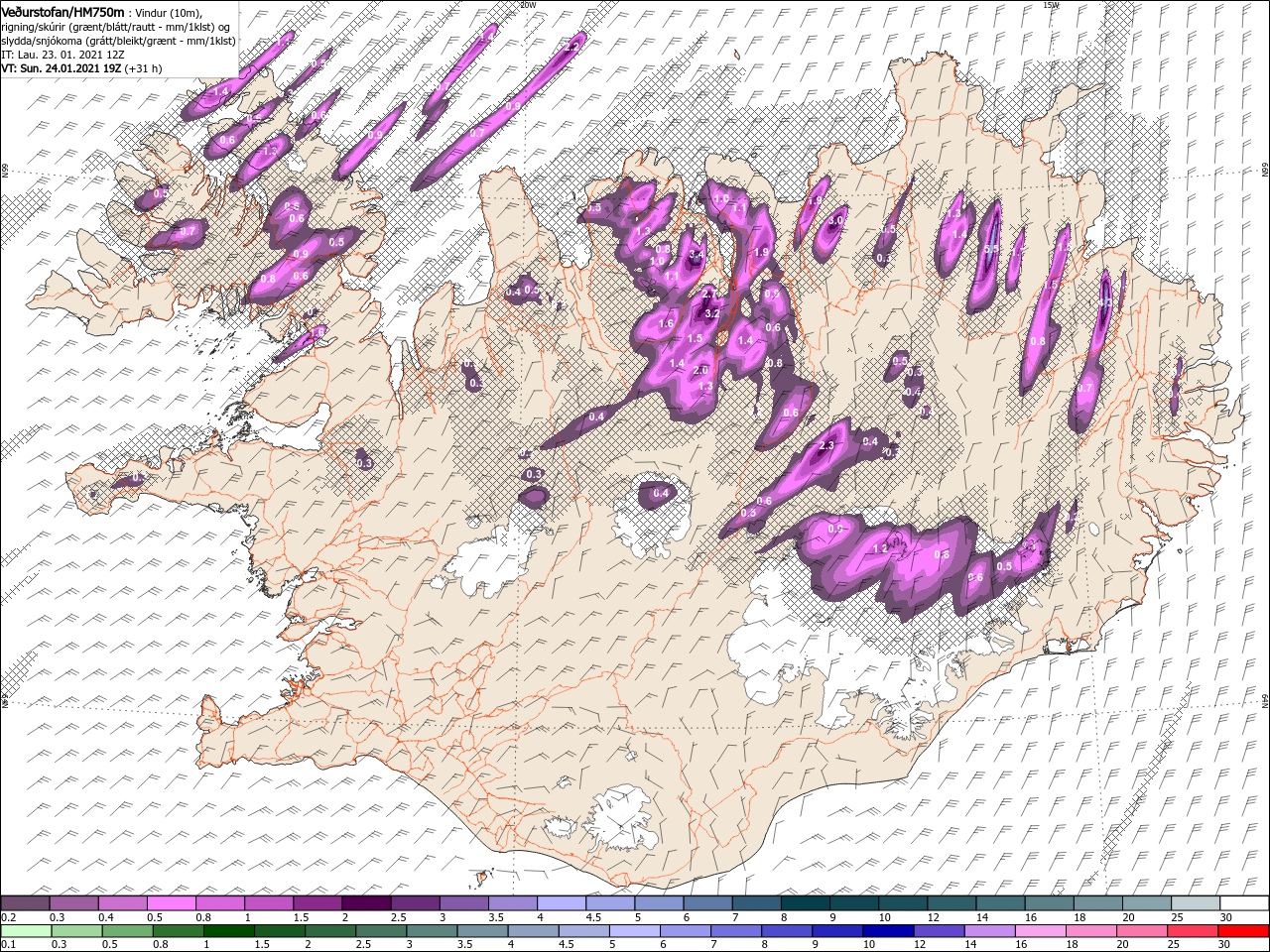The height and width of the screenshot is (952, 1270).
Task: Pick light gray upper swatch starting at 25
Action: (1195, 903)
